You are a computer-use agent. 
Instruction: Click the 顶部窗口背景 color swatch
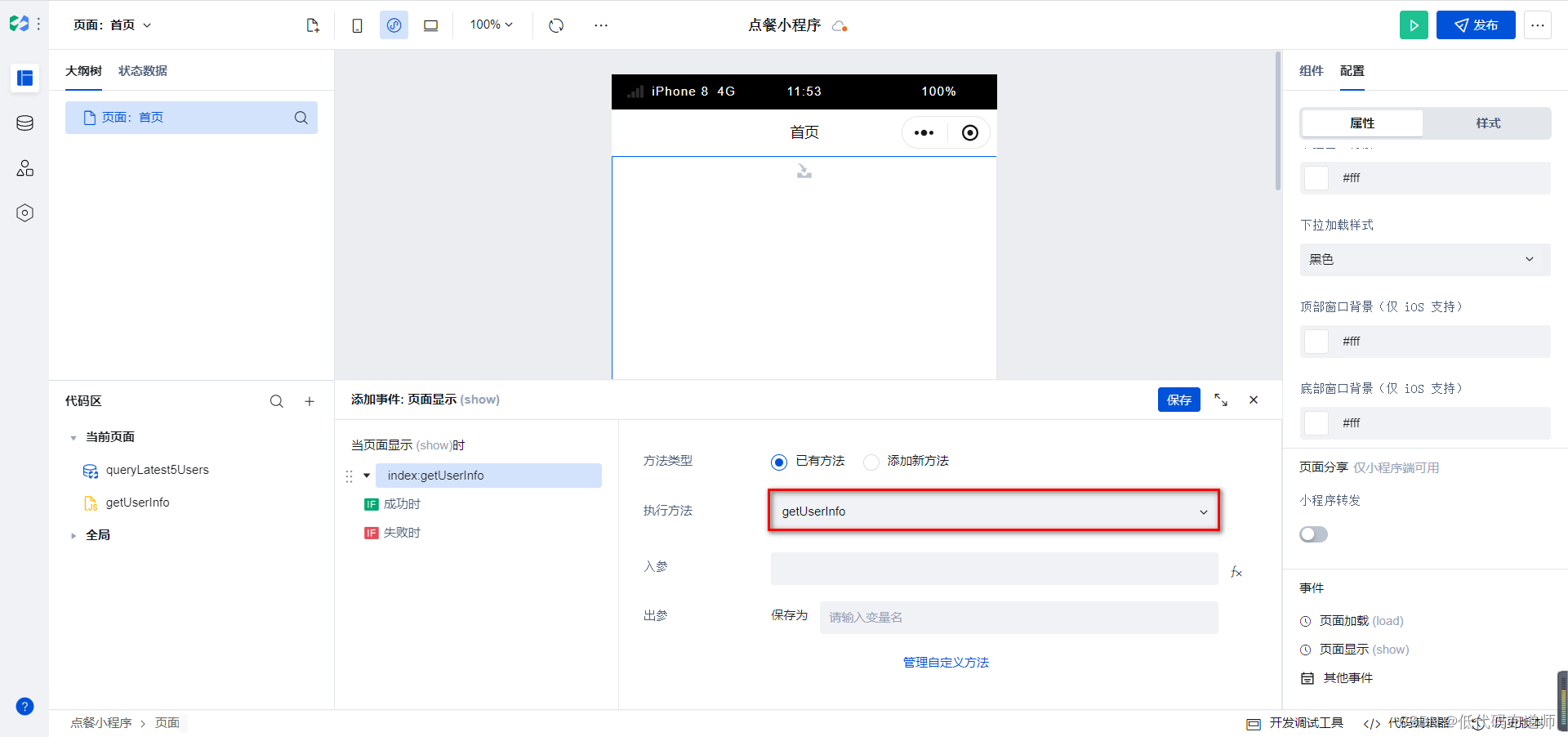(1316, 342)
